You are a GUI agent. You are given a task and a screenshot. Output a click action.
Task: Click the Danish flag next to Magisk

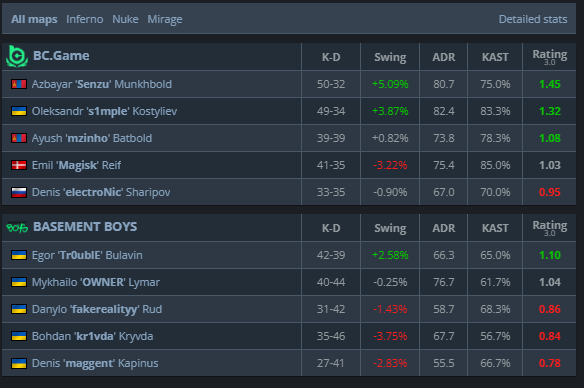[x=19, y=165]
